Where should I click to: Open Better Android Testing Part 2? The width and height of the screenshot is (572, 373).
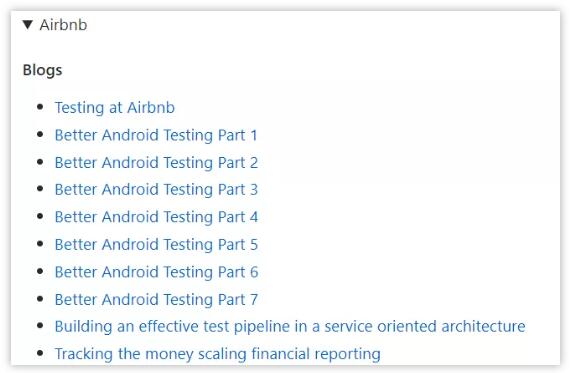(x=156, y=162)
